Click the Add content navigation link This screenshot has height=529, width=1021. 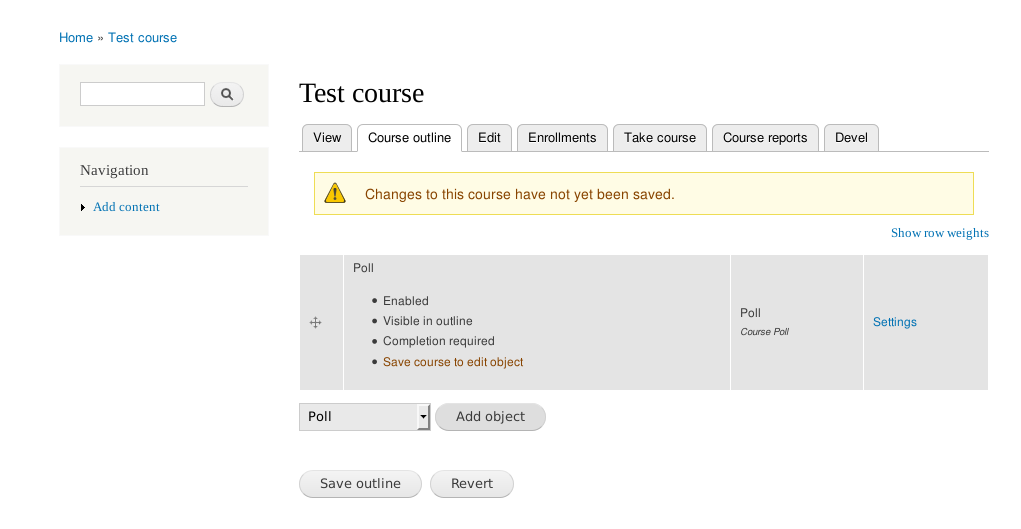(x=126, y=207)
